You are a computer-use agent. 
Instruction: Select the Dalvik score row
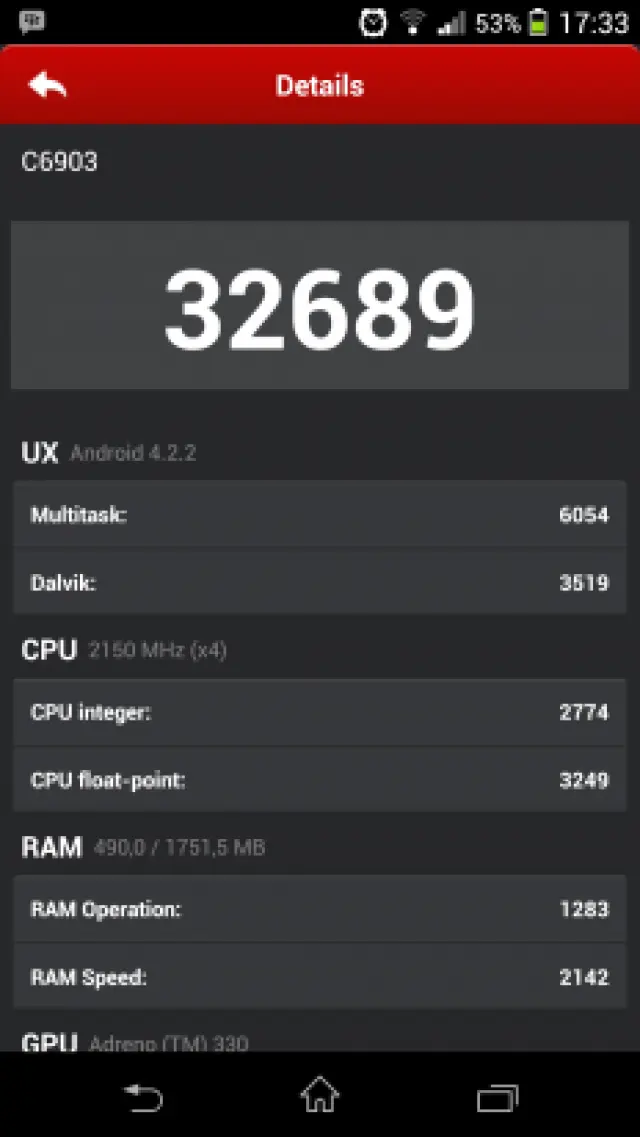[320, 582]
